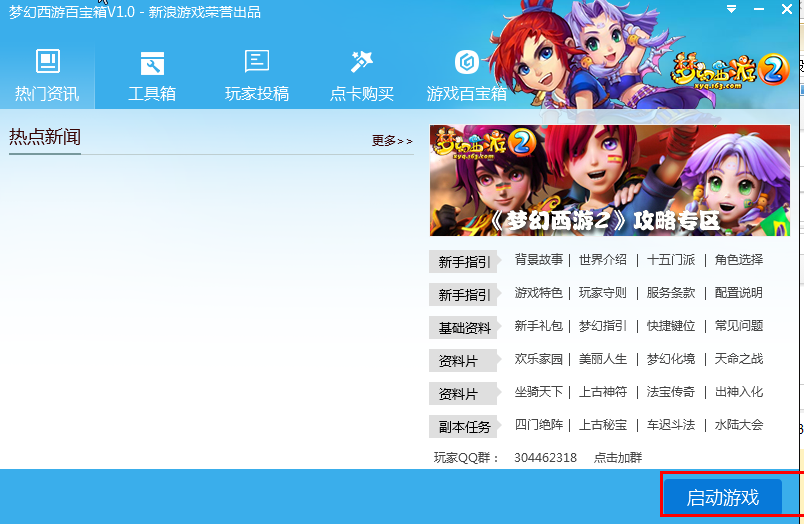The height and width of the screenshot is (524, 804).
Task: Minimize the 梦幻西游百宝箱 window
Action: 759,9
